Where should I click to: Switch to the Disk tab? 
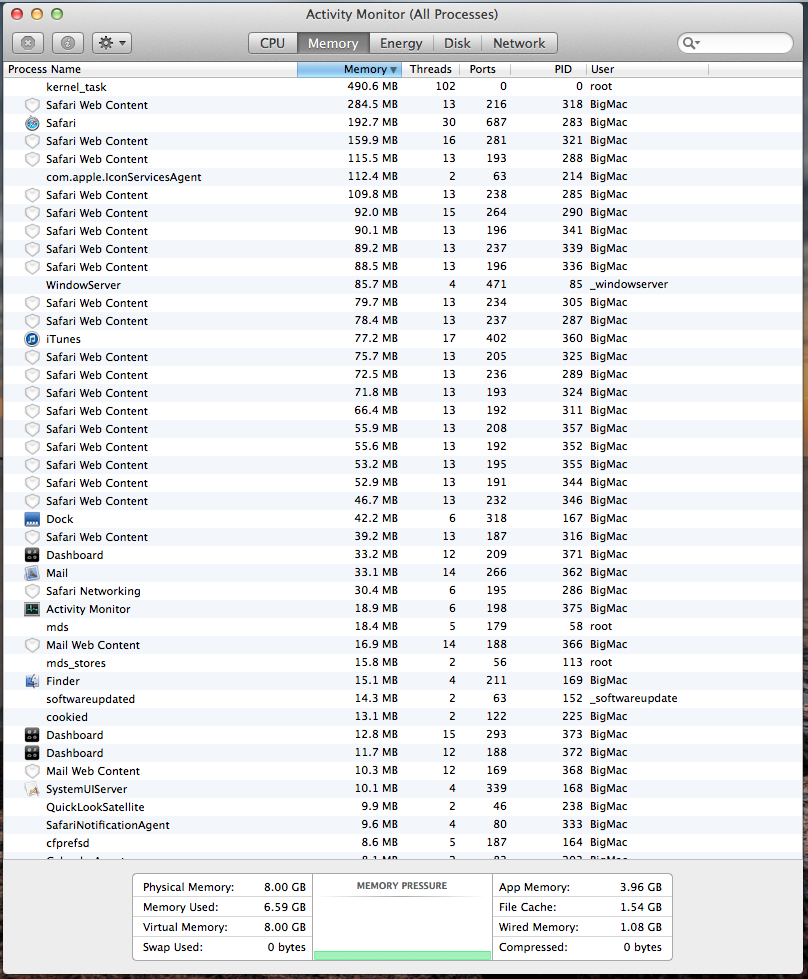coord(457,43)
